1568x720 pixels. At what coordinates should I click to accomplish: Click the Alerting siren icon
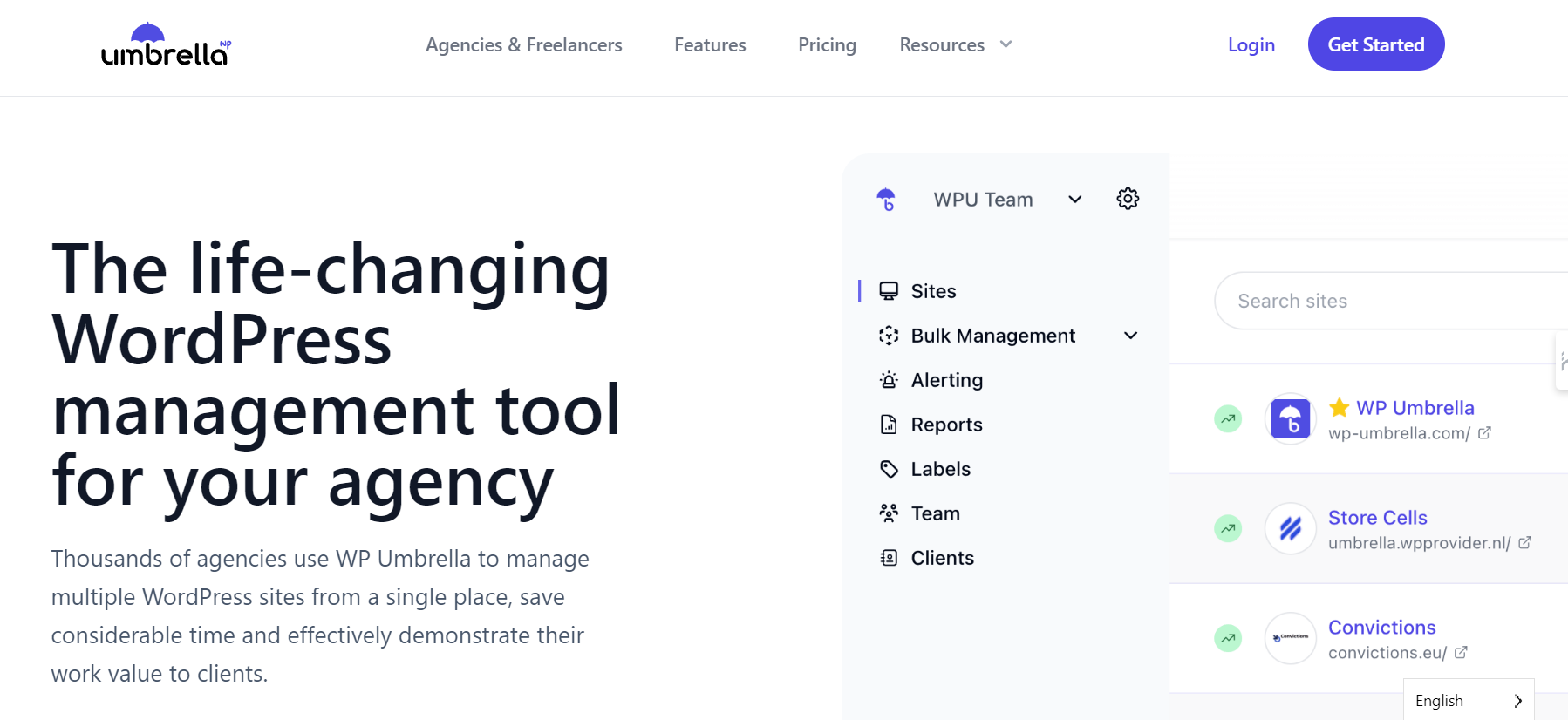pos(889,380)
